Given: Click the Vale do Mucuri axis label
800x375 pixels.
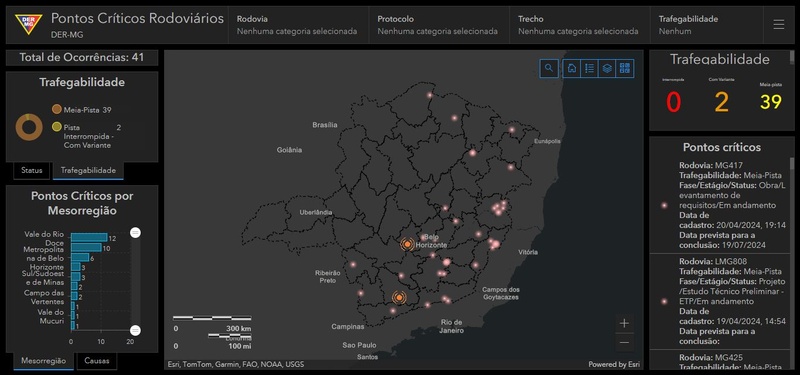Looking at the screenshot, I should click(51, 316).
